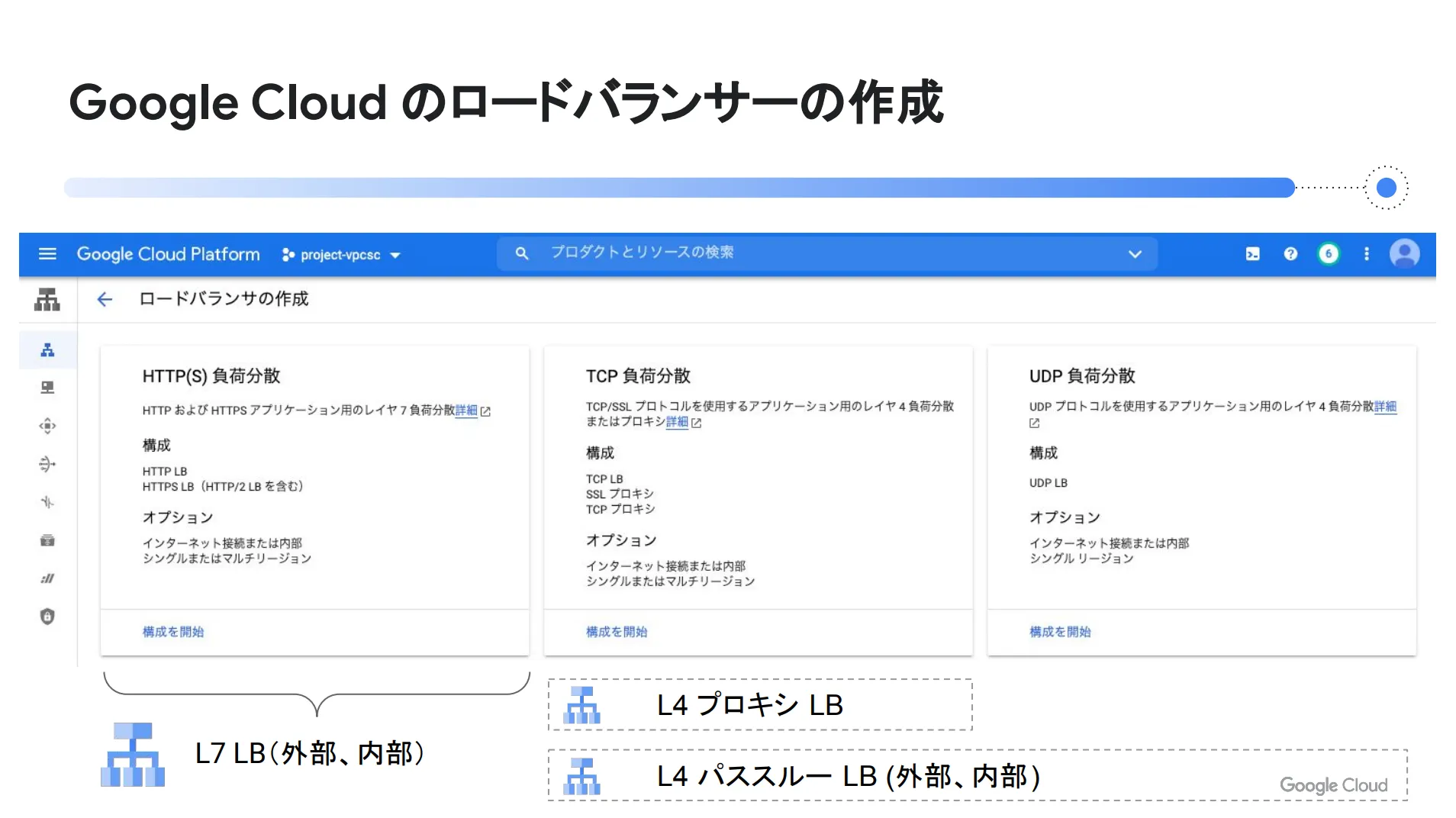Click the user account avatar
Image resolution: width=1456 pixels, height=818 pixels.
pyautogui.click(x=1404, y=254)
